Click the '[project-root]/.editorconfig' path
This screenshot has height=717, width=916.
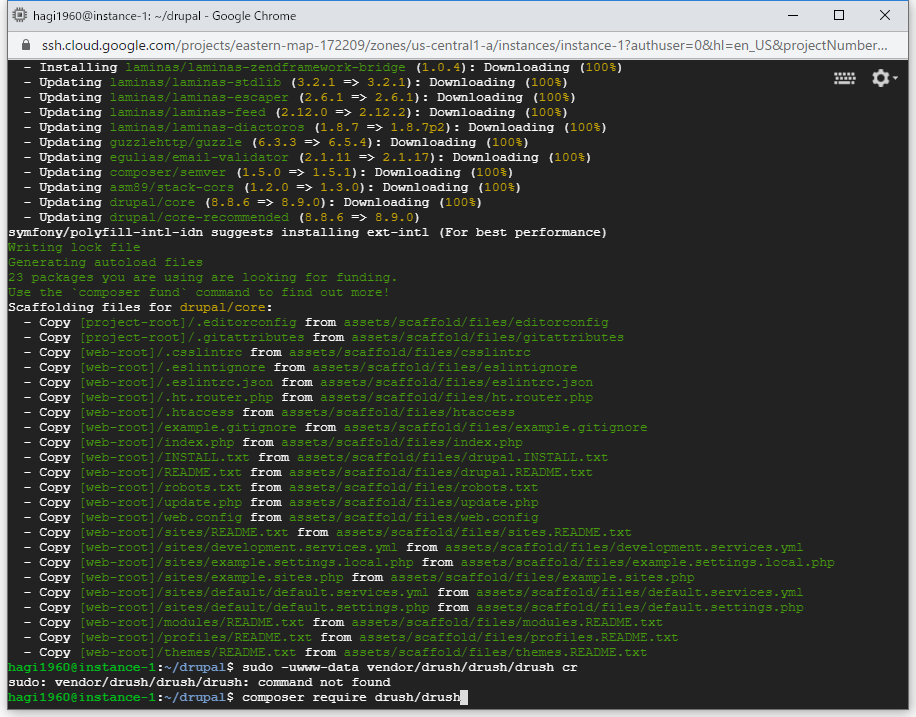(x=188, y=323)
